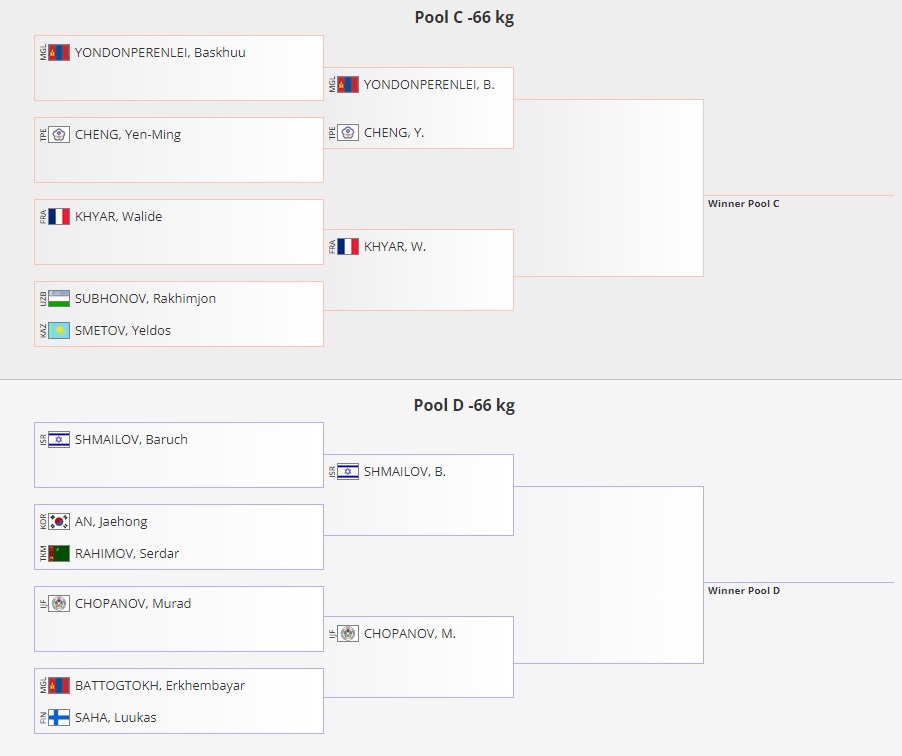Click Mongolia flag beside YONDONPERENLEI, Baskhuu
Image resolution: width=902 pixels, height=756 pixels.
pos(59,52)
